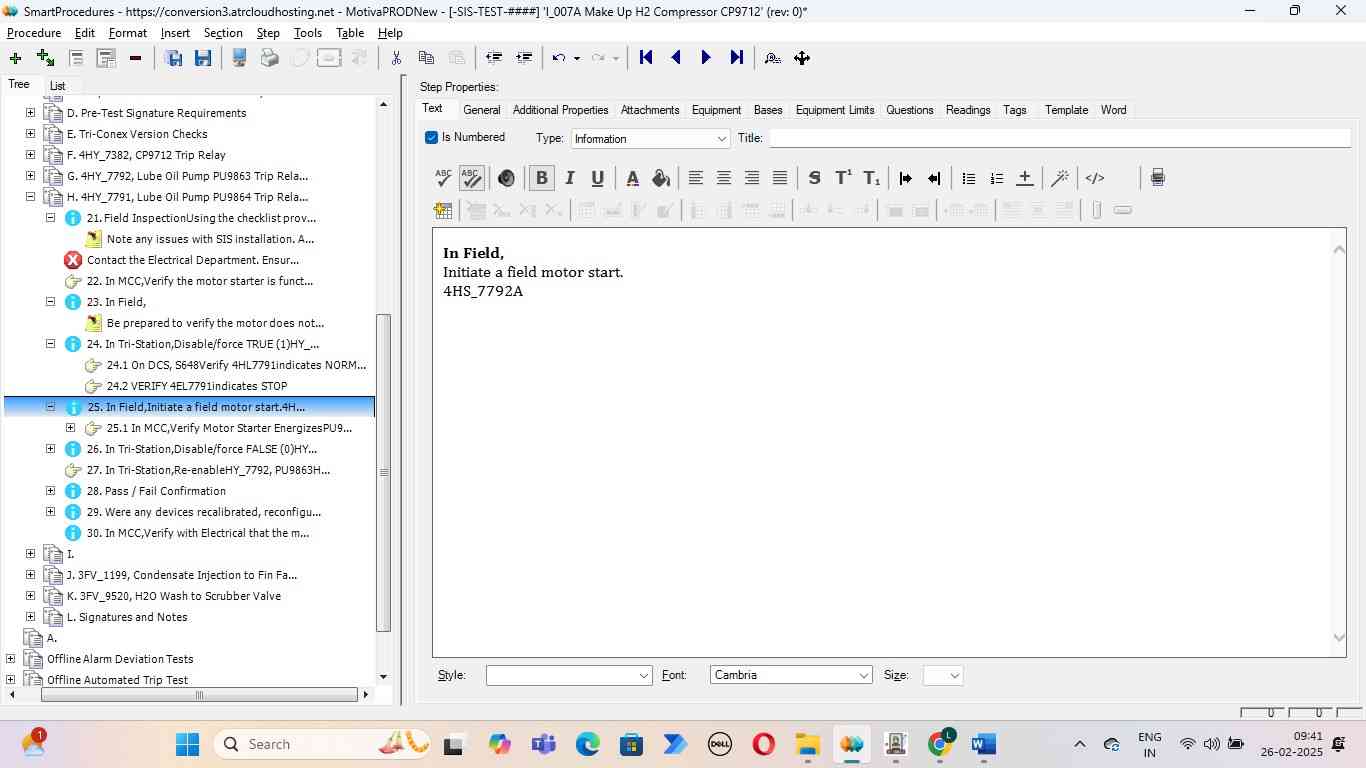Image resolution: width=1366 pixels, height=768 pixels.
Task: Select tree step 26. In Tri-Station Disable/force FALSE
Action: pyautogui.click(x=202, y=449)
